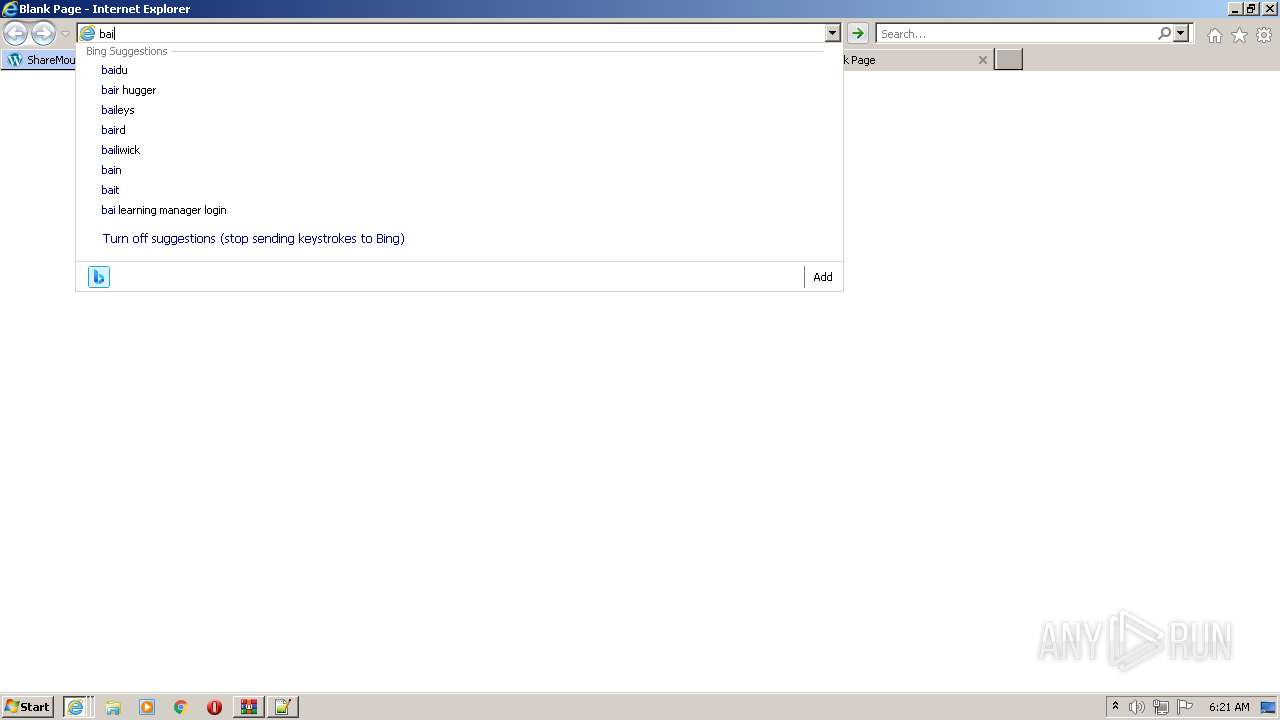The width and height of the screenshot is (1280, 720).
Task: Close the Blank Page tab
Action: click(982, 60)
